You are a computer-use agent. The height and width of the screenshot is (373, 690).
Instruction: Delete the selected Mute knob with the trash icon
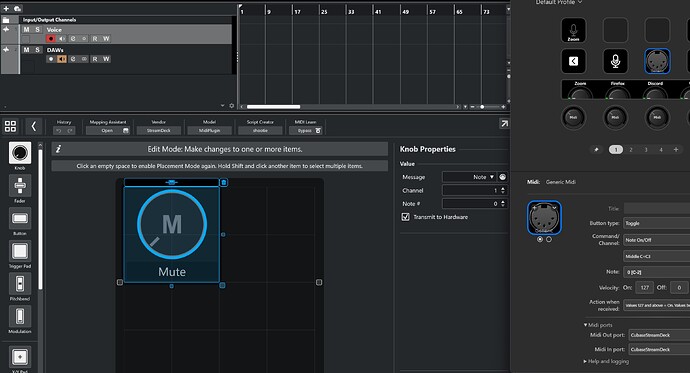224,182
